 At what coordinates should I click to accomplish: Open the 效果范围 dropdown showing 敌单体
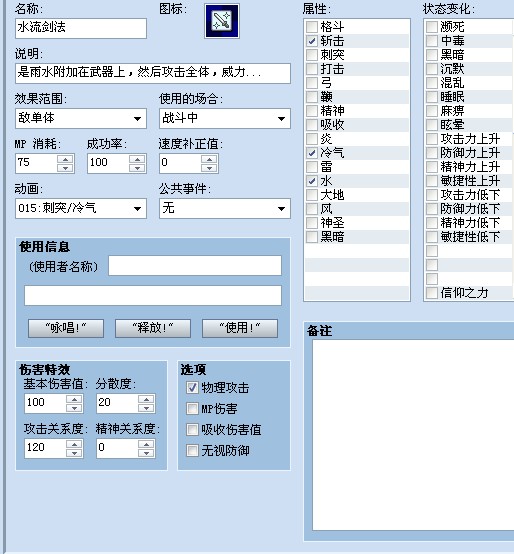click(x=81, y=118)
